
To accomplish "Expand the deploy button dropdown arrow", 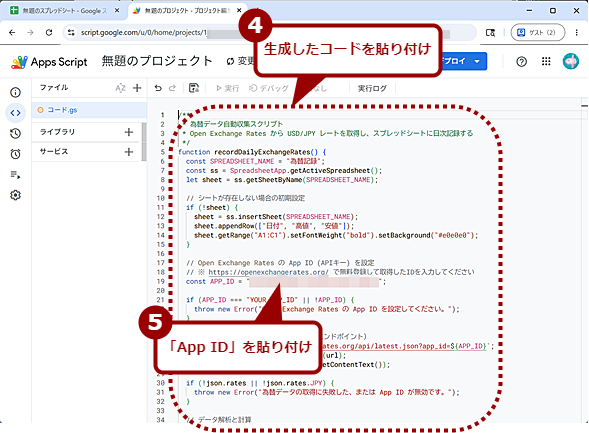I will coord(477,61).
